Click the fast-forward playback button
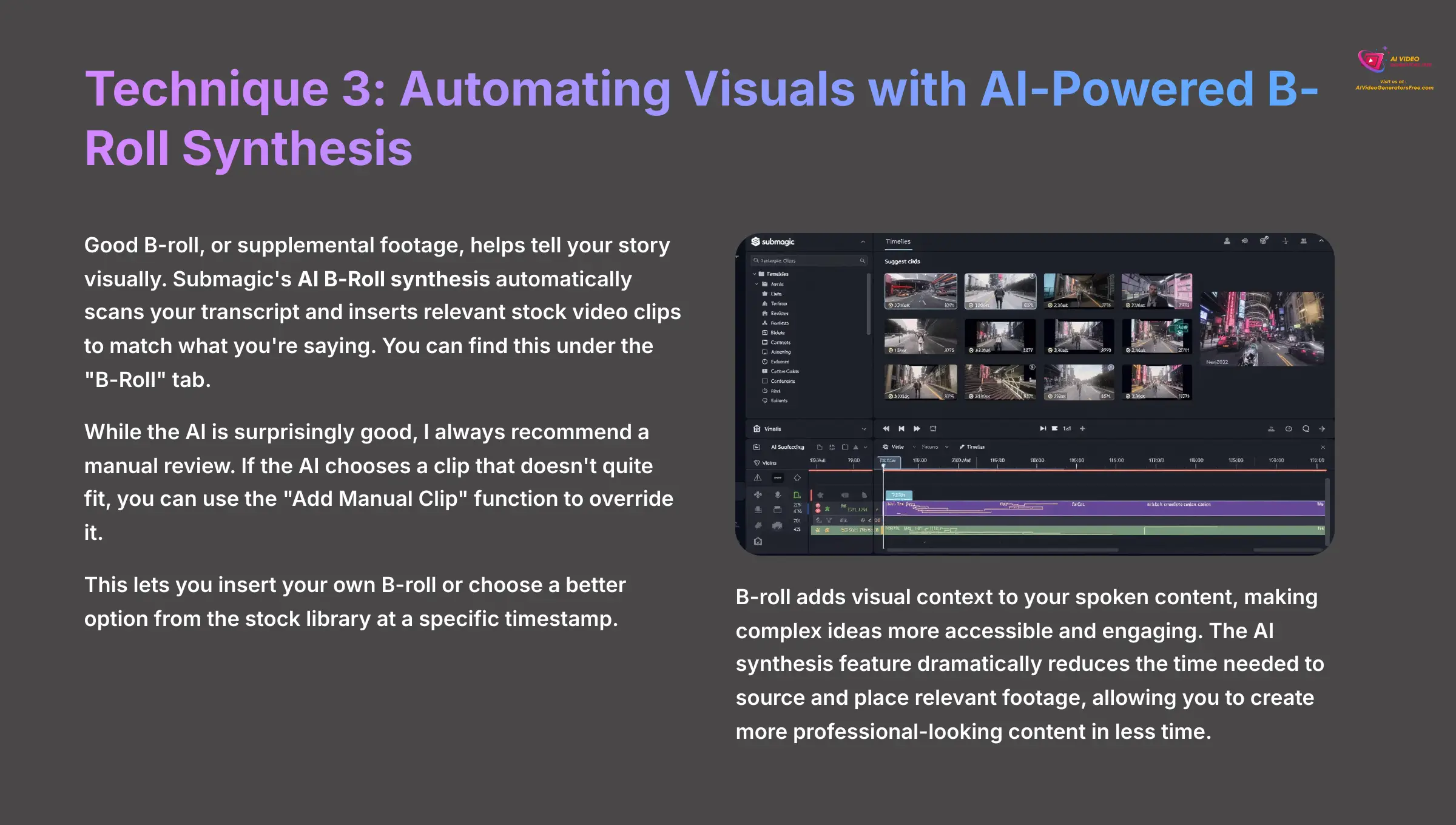The image size is (1456, 825). (x=917, y=428)
